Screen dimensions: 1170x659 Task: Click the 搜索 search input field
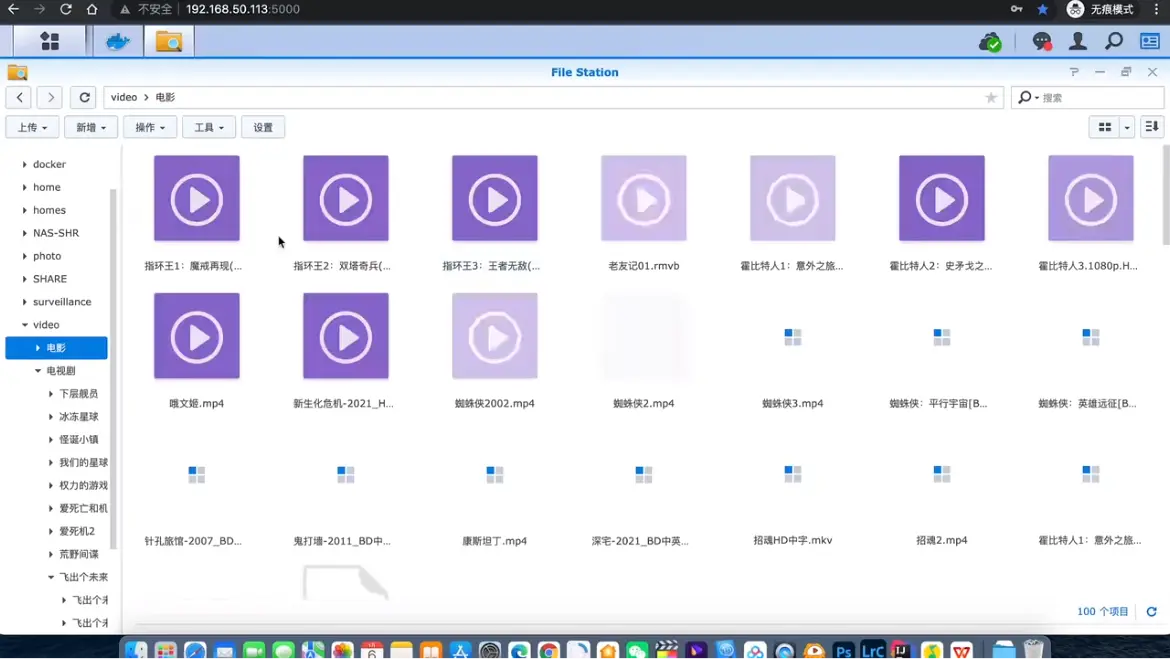click(x=1098, y=98)
